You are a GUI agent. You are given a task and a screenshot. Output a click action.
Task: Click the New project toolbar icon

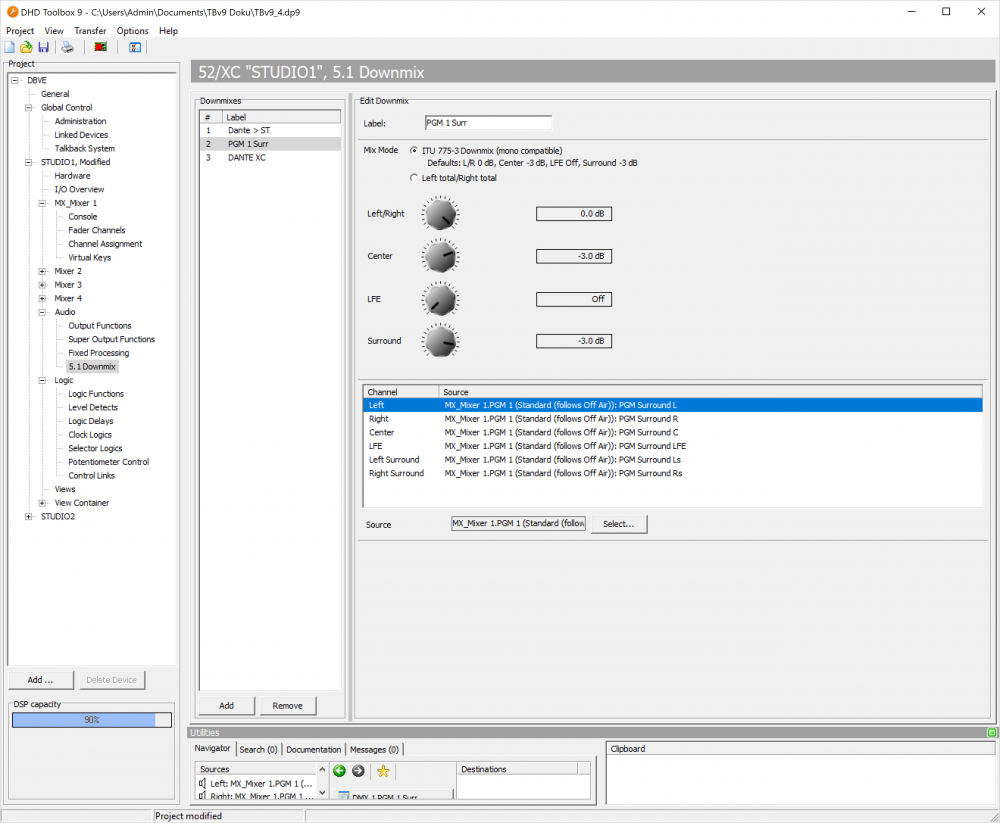click(x=10, y=47)
